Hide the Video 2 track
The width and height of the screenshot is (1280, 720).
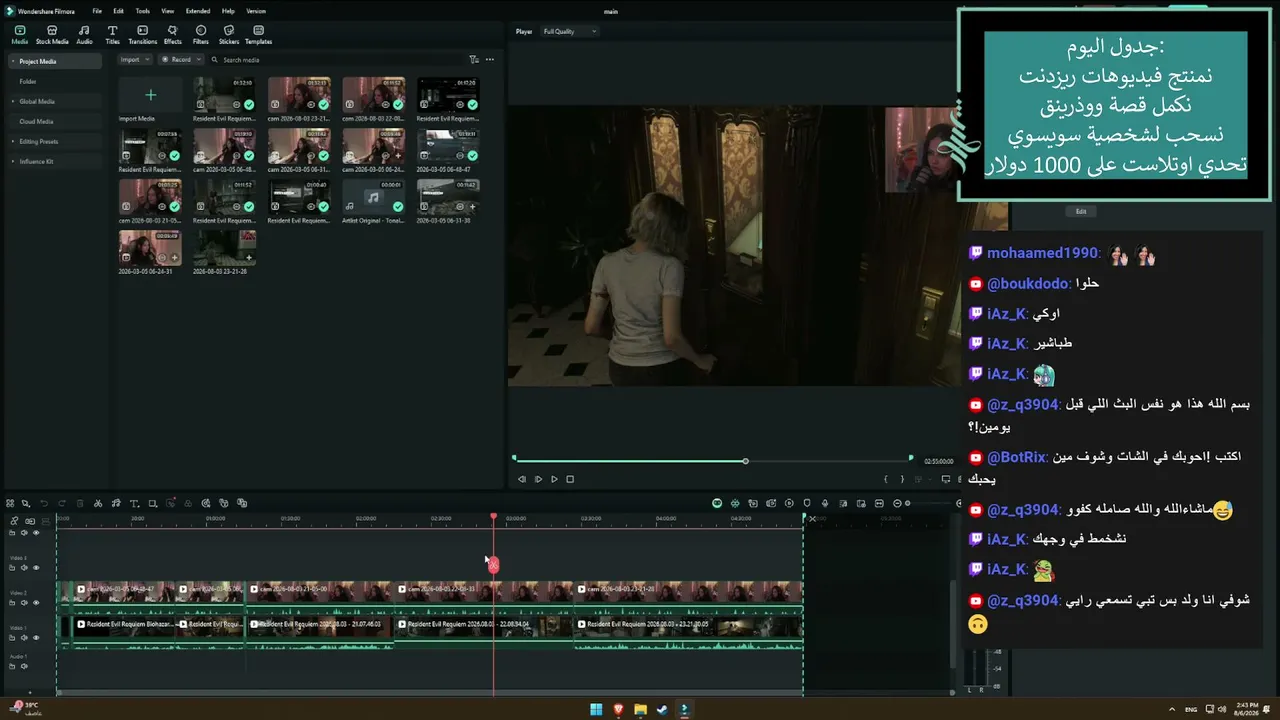tap(36, 603)
